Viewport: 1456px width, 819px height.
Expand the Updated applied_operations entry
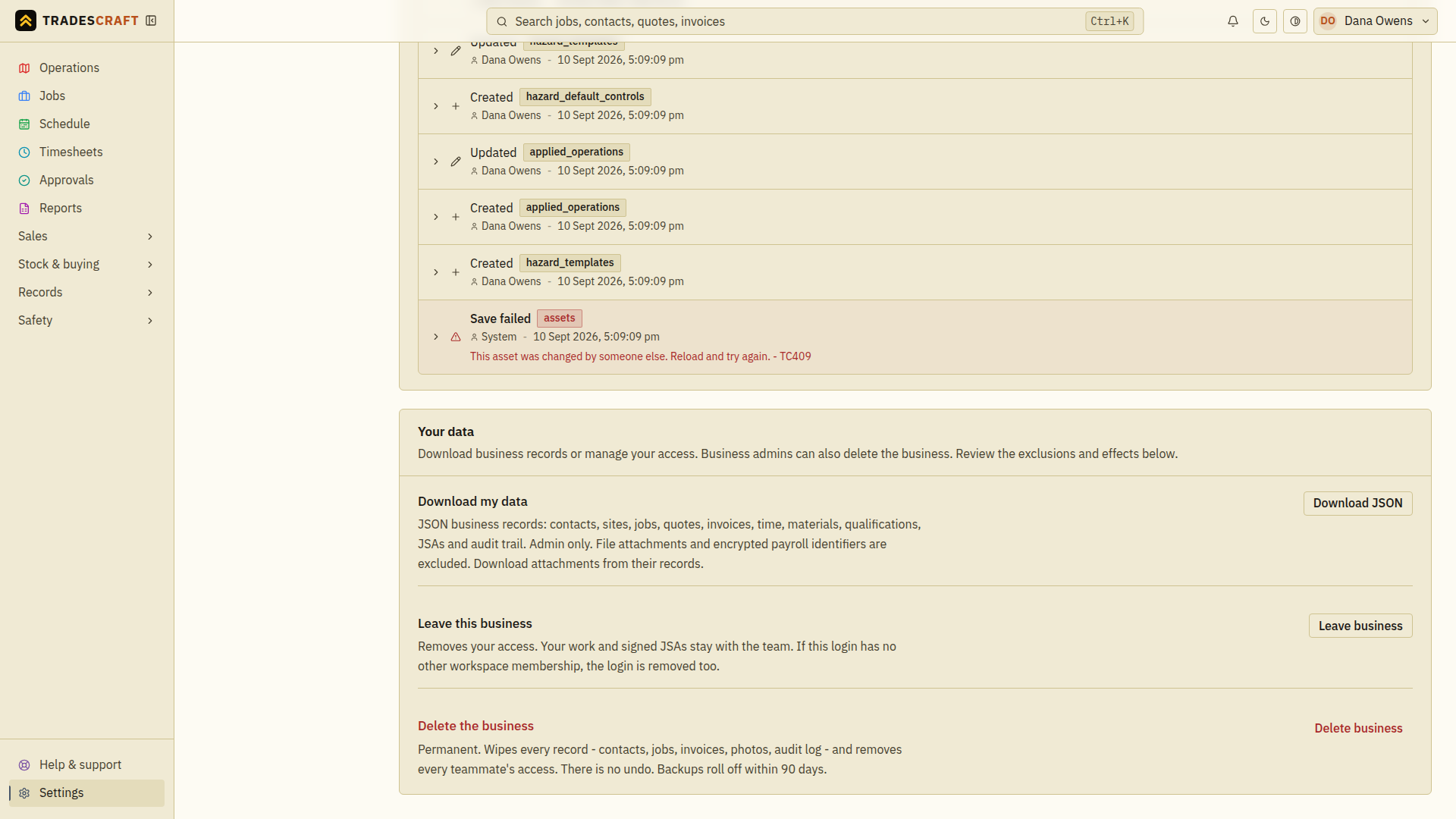(436, 162)
